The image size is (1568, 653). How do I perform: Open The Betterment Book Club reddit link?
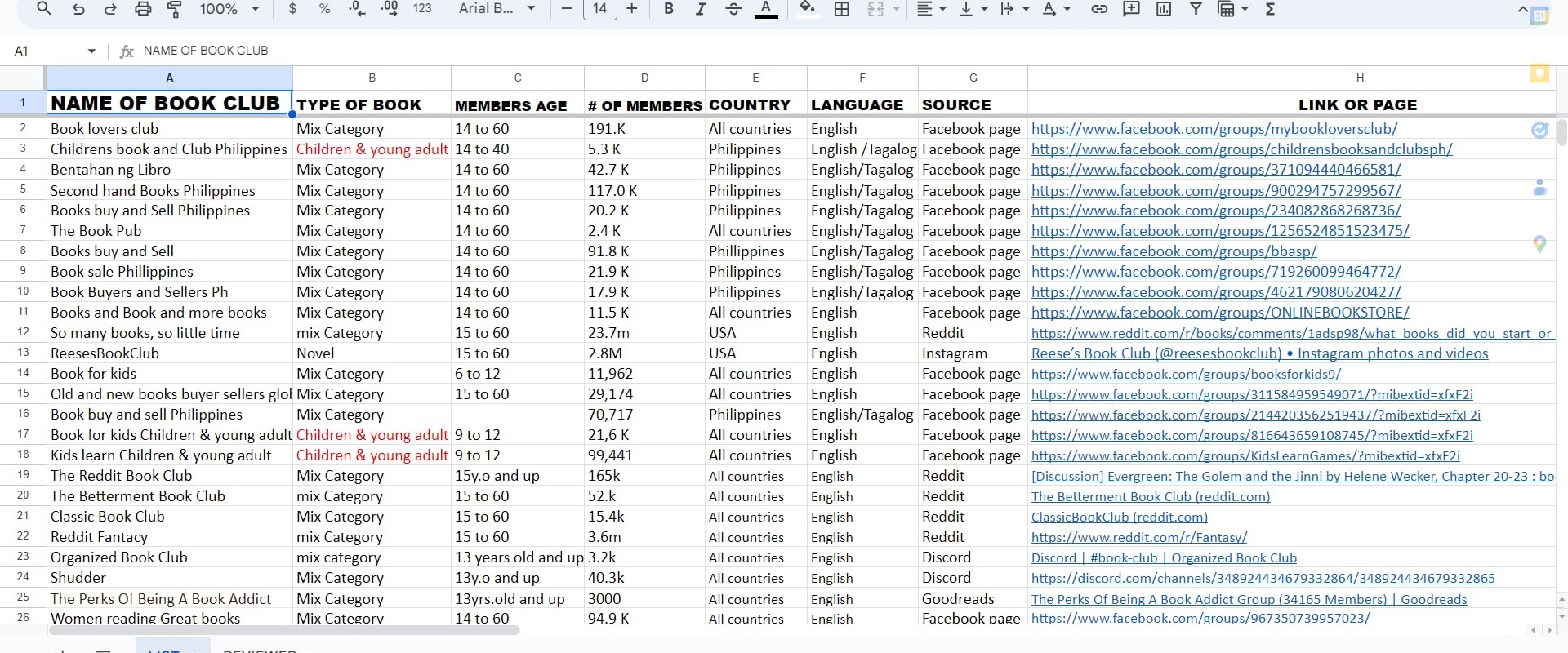click(x=1151, y=496)
